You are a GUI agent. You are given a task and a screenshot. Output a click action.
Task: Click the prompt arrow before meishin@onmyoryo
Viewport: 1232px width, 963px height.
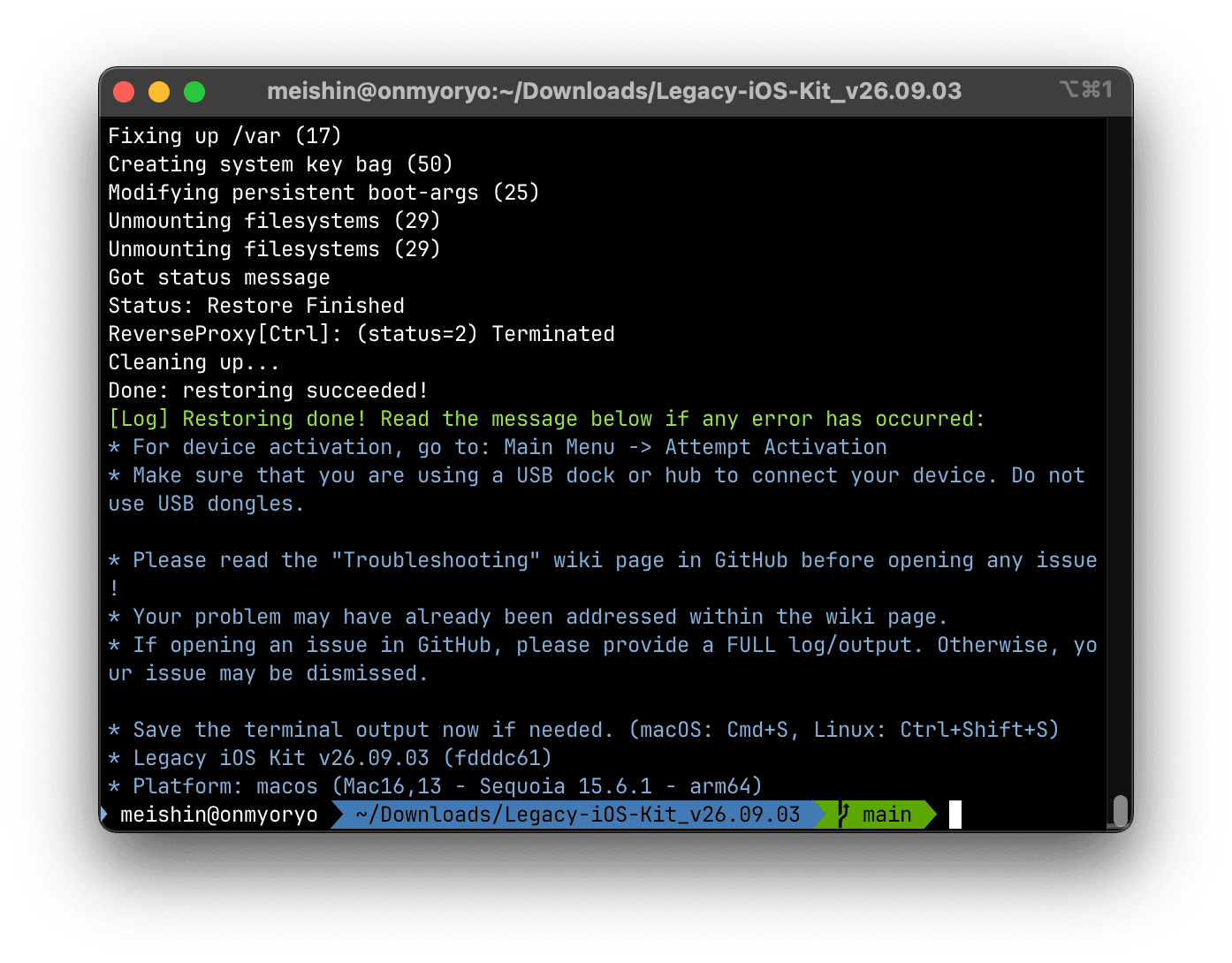[x=103, y=814]
